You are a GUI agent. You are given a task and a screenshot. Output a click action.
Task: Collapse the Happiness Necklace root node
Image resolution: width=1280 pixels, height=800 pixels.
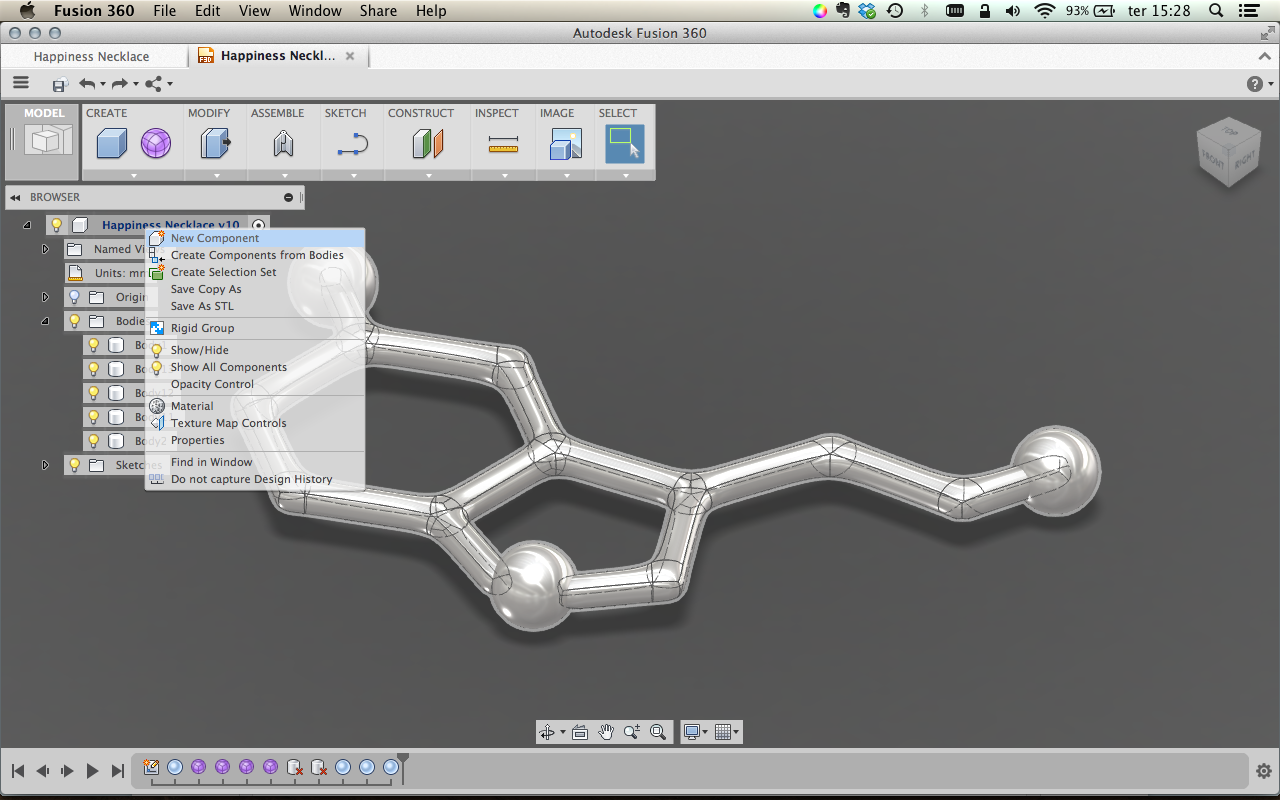pyautogui.click(x=27, y=225)
